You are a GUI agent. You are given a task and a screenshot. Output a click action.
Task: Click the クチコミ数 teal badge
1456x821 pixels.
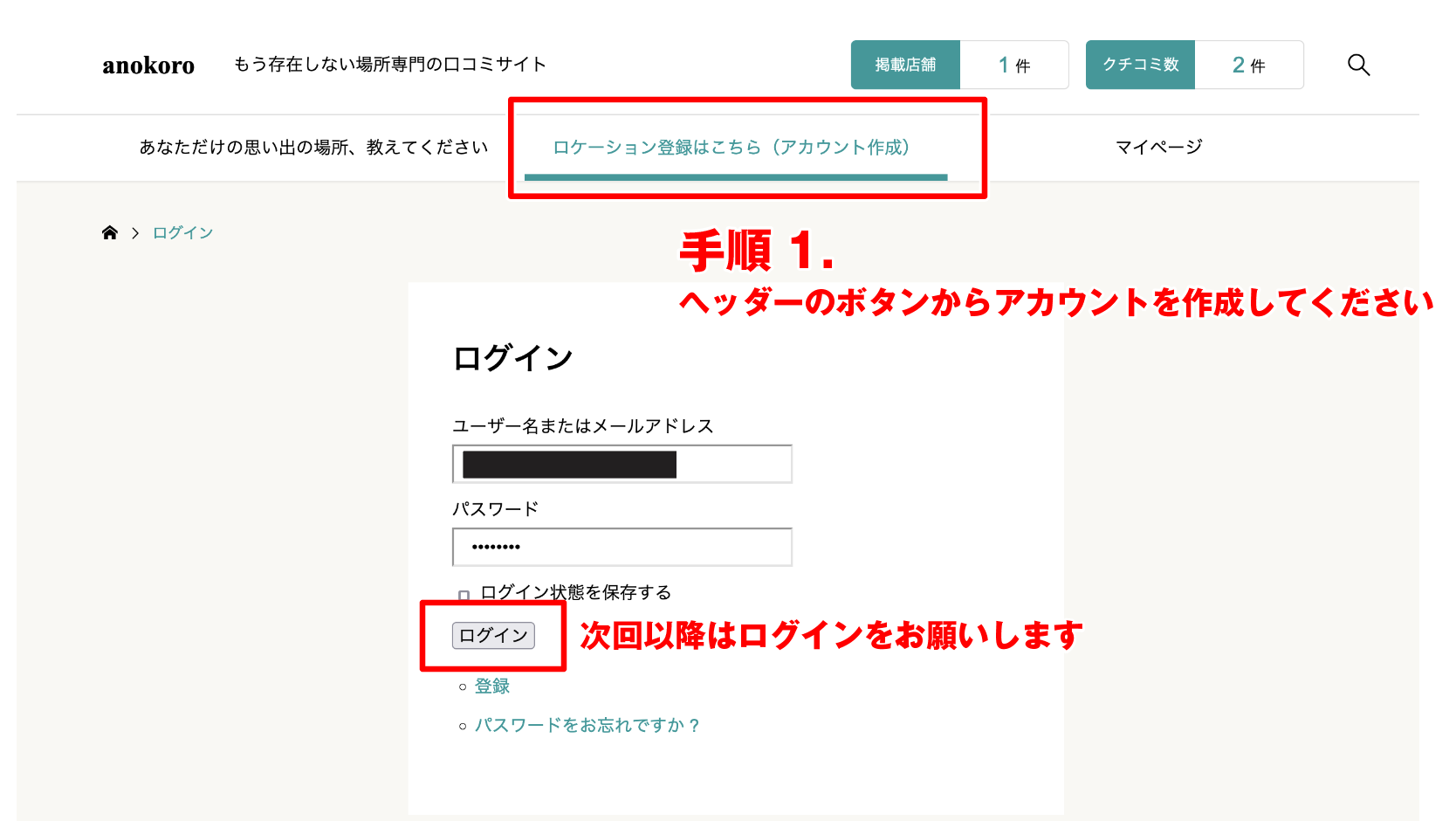(1140, 65)
